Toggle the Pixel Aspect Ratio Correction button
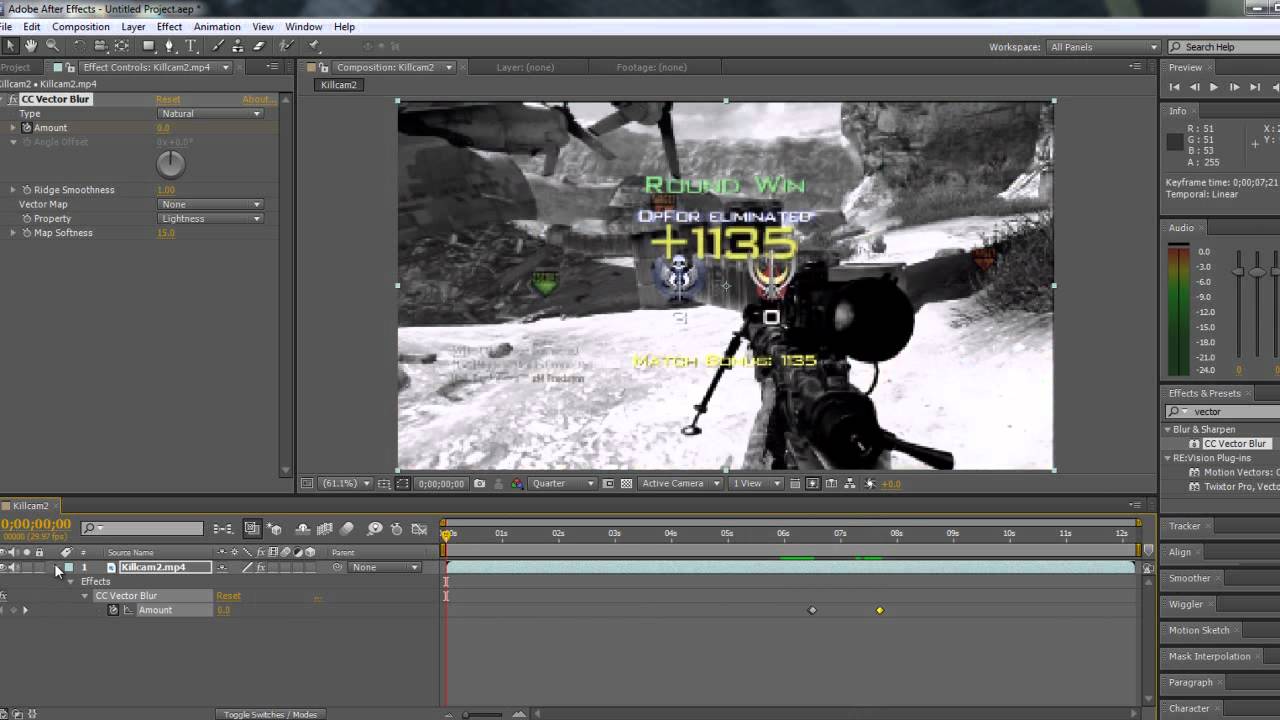The width and height of the screenshot is (1280, 720). pyautogui.click(x=795, y=484)
